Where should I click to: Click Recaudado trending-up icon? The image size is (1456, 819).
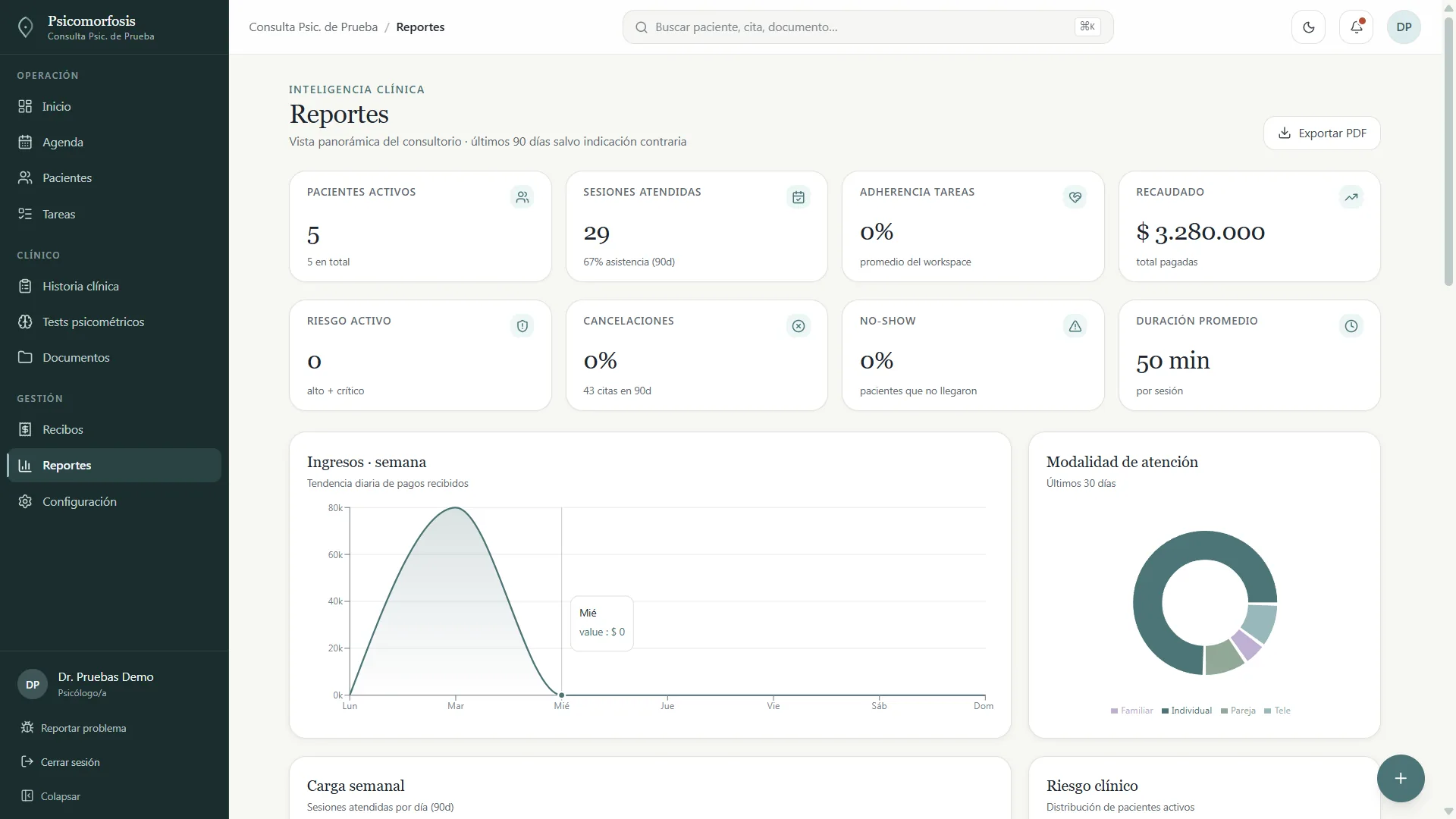tap(1351, 197)
